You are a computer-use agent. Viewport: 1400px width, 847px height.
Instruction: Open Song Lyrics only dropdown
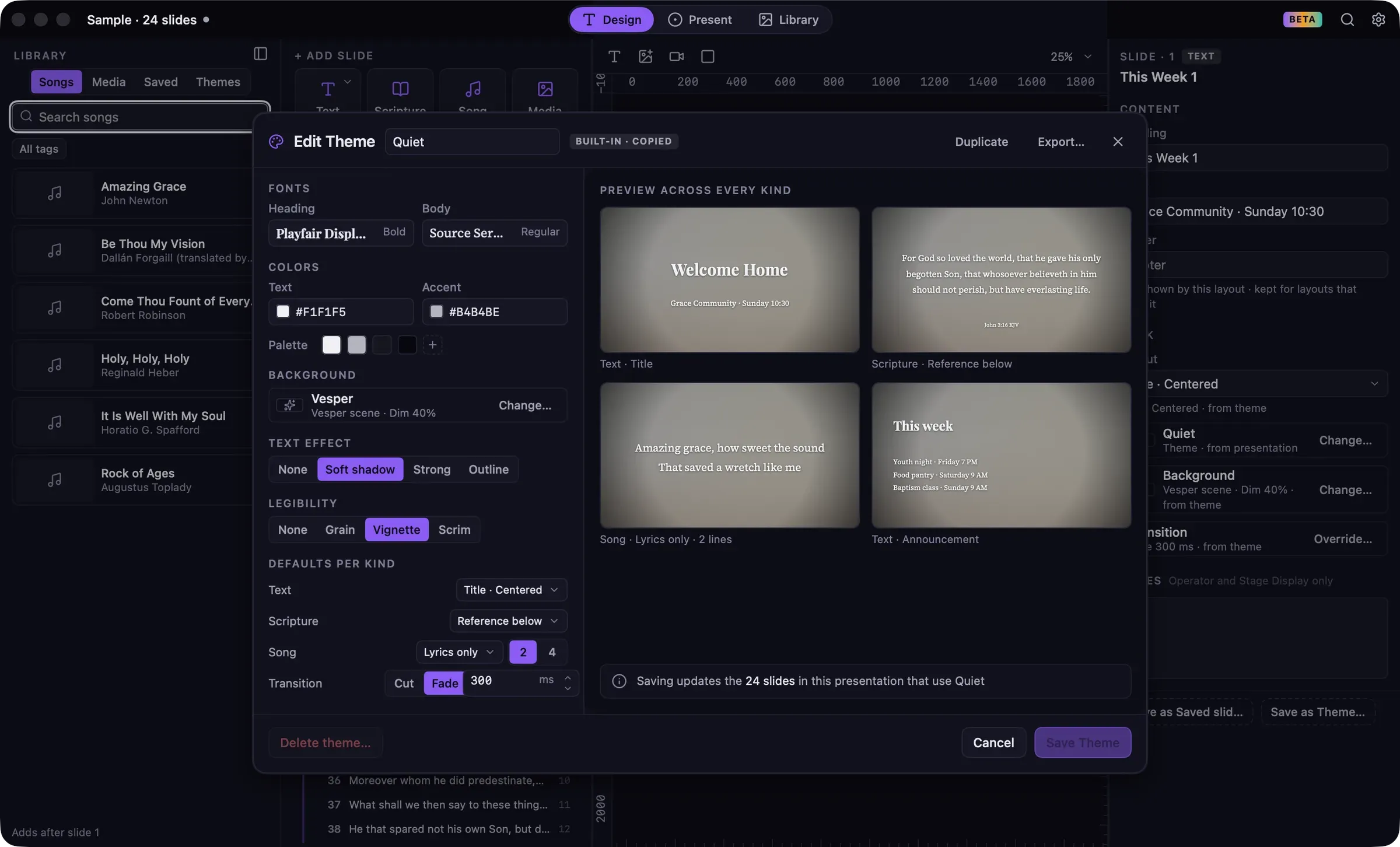point(459,652)
